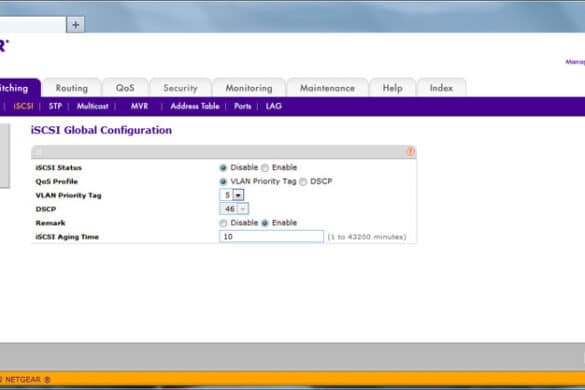The image size is (585, 390).
Task: Open the DSCP value dropdown
Action: pyautogui.click(x=234, y=209)
